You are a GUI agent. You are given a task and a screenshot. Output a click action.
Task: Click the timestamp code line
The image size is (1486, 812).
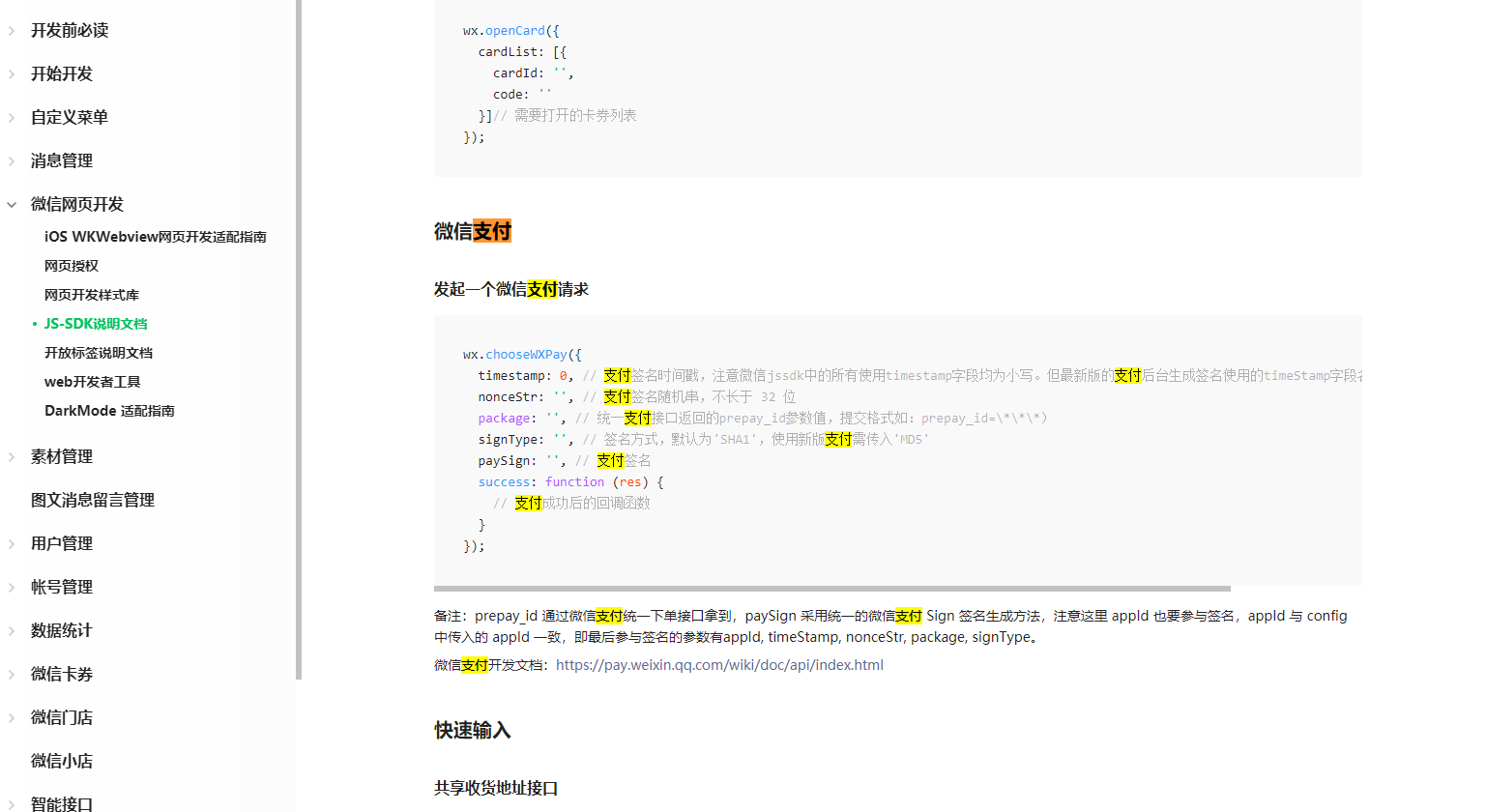point(919,376)
